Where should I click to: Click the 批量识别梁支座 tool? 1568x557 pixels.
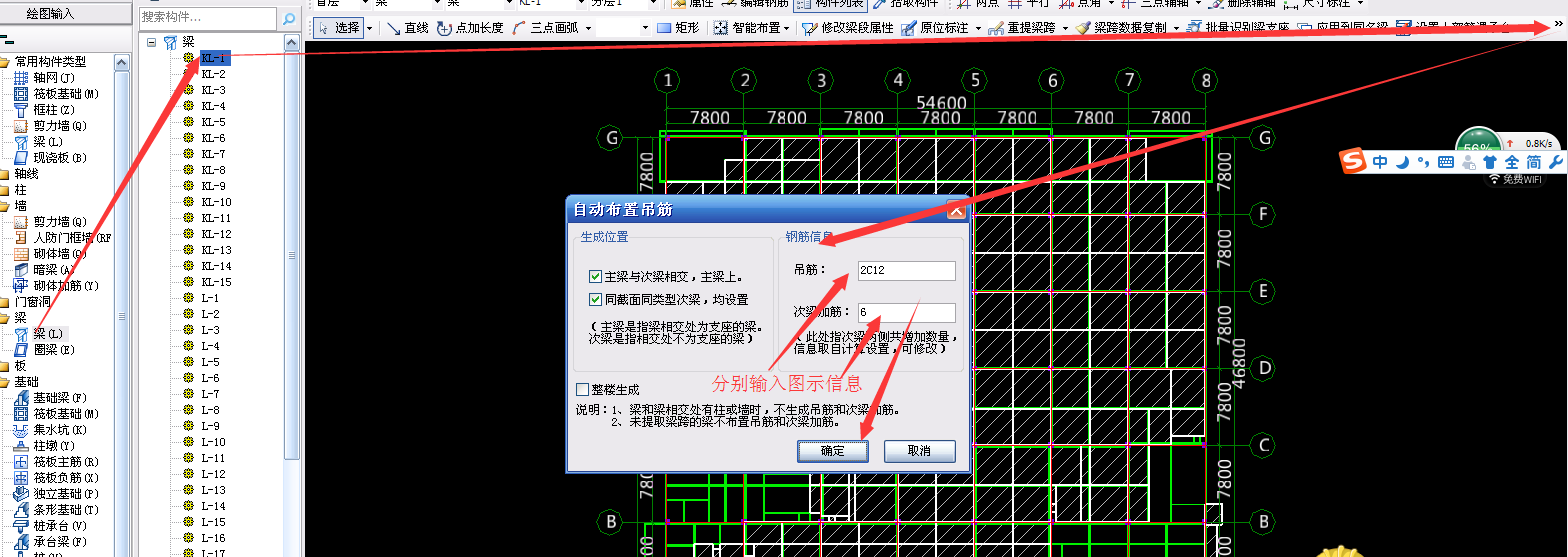pyautogui.click(x=1238, y=28)
